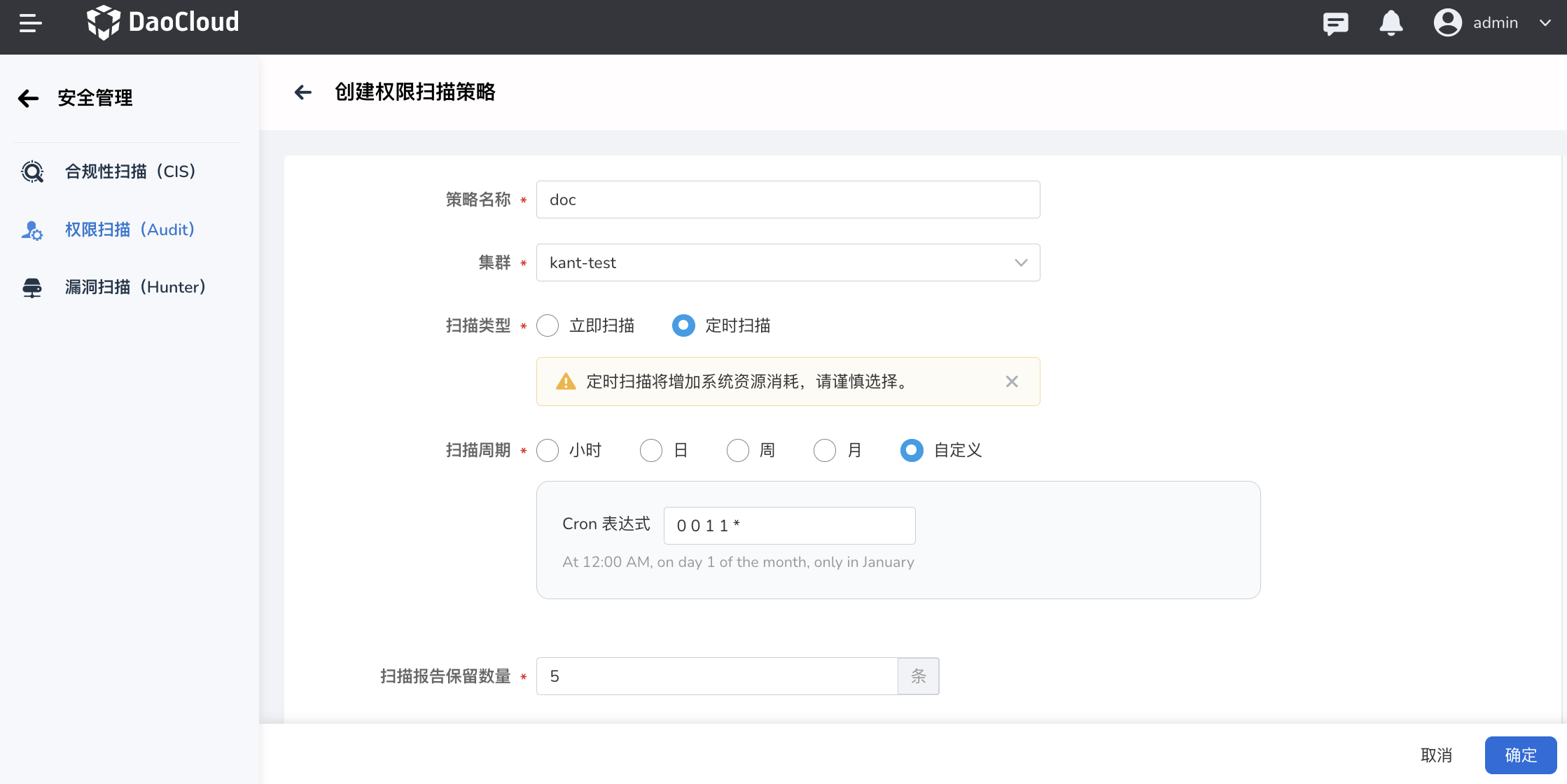The width and height of the screenshot is (1567, 784).
Task: Open the 集群 dropdown showing kant-test
Action: (788, 262)
